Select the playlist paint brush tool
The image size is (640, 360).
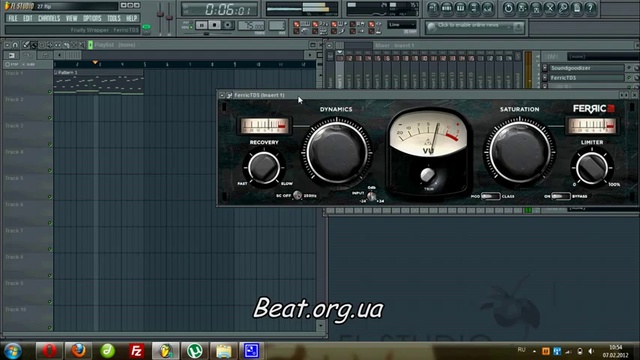pos(34,45)
